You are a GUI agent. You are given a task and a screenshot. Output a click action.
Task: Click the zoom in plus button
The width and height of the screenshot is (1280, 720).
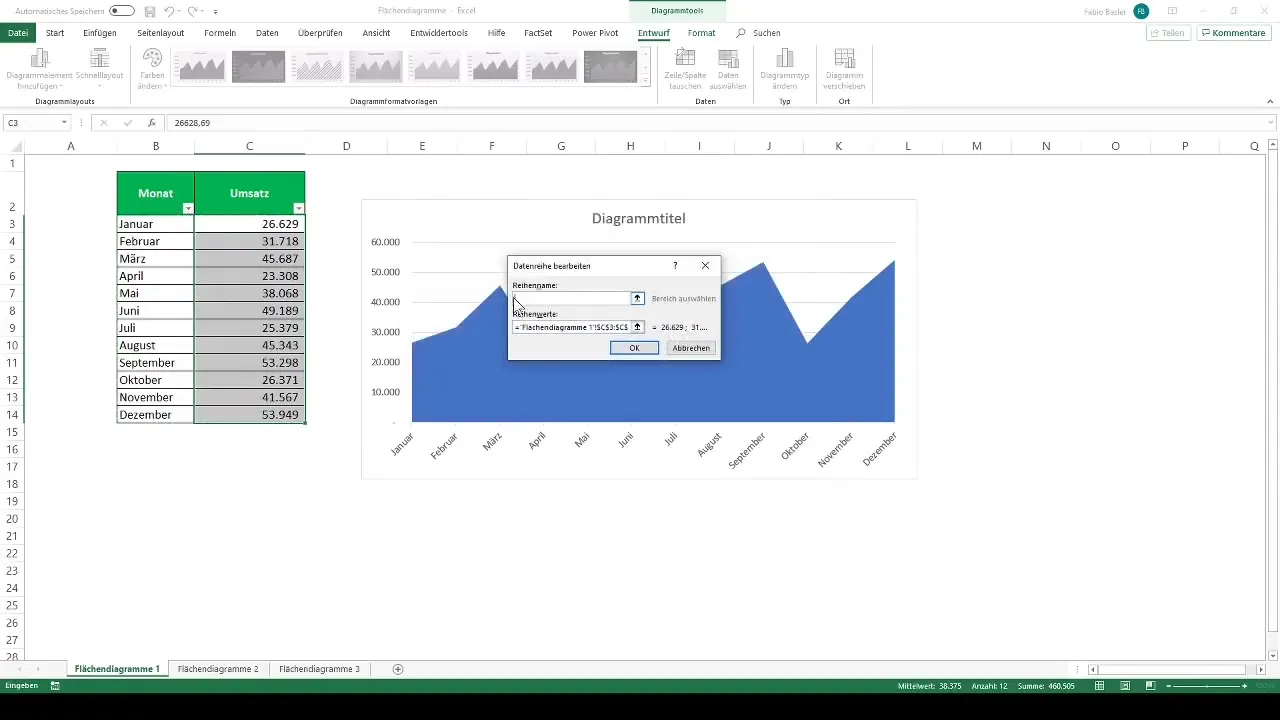tap(1245, 686)
